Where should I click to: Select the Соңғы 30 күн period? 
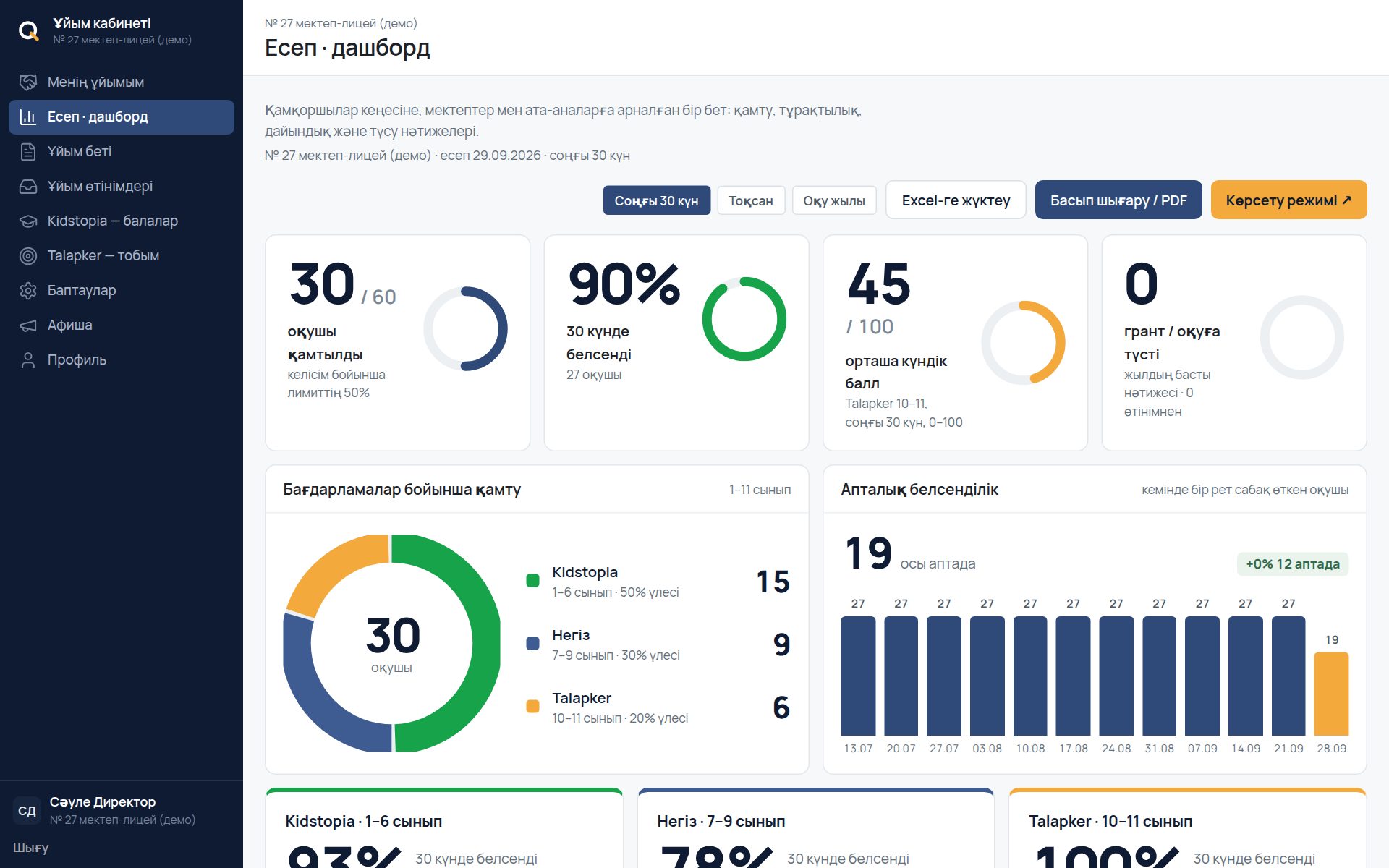[x=656, y=200]
